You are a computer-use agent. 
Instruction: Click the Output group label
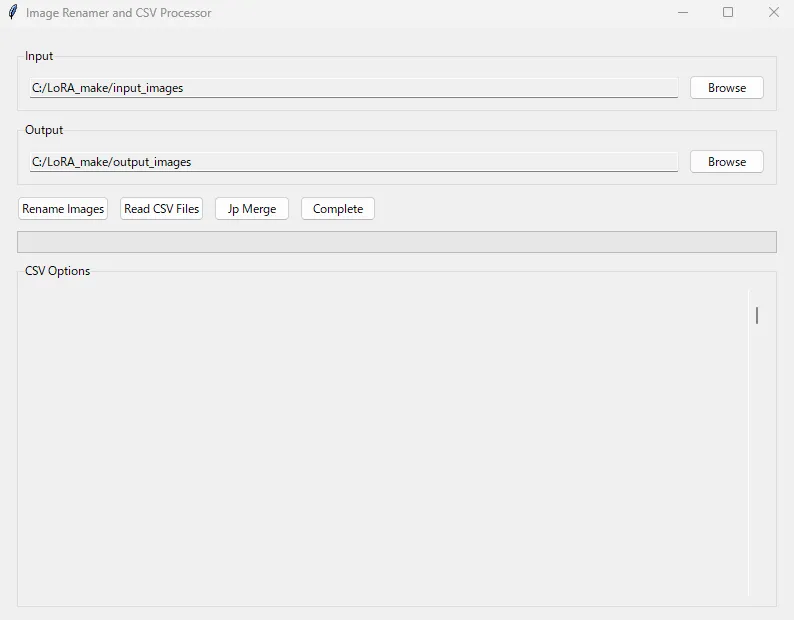[x=44, y=130]
